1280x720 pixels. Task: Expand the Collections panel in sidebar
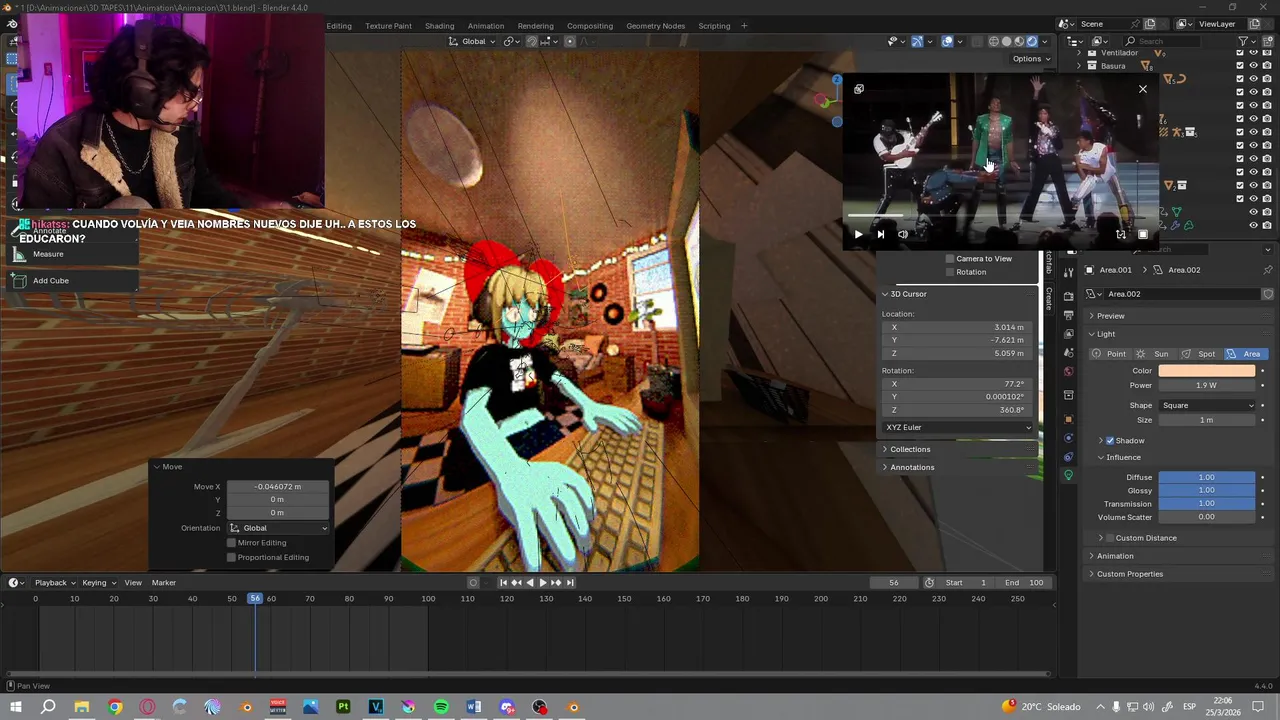(909, 450)
